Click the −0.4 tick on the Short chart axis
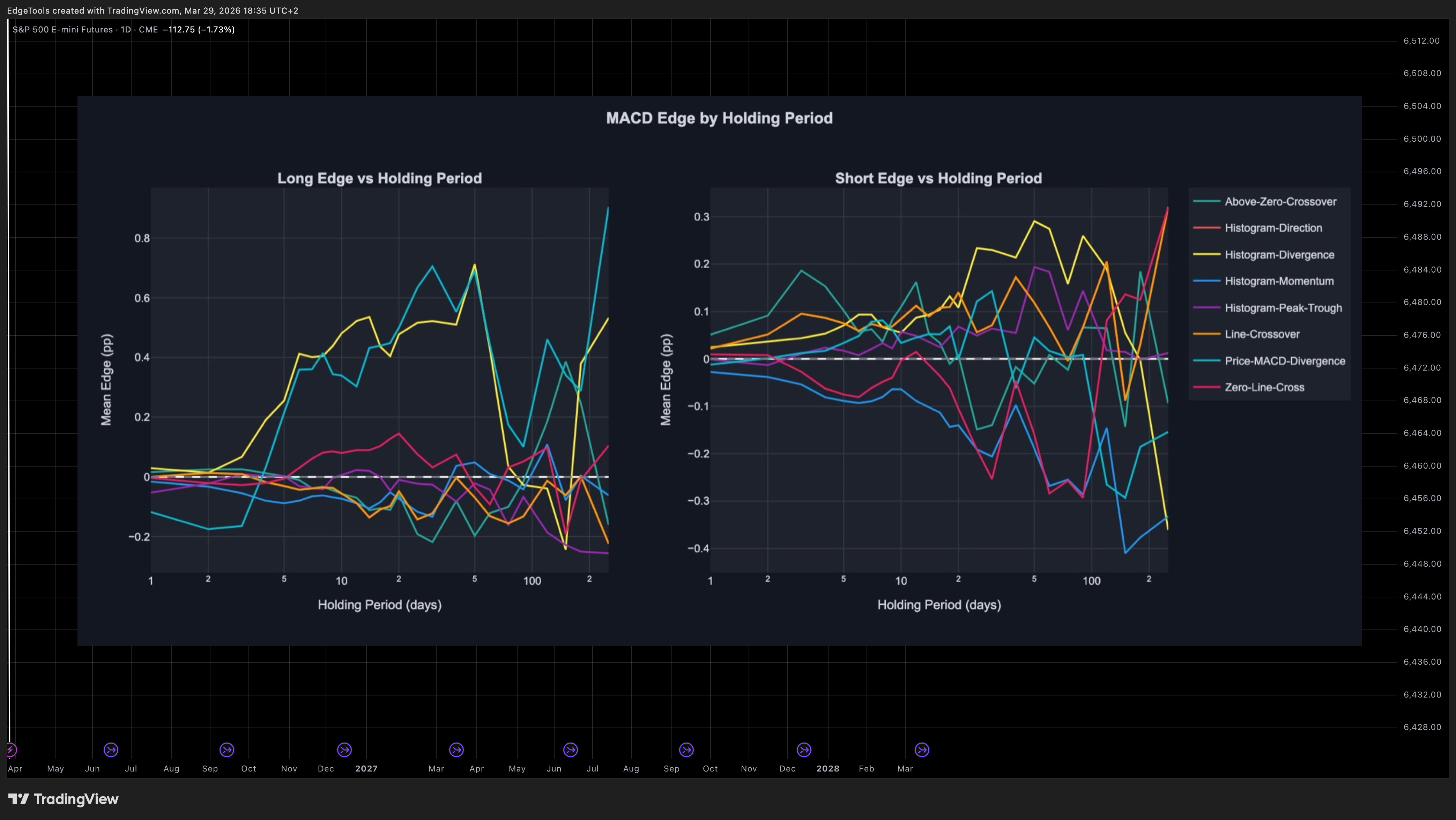Screen dimensions: 1456x820 (x=699, y=548)
